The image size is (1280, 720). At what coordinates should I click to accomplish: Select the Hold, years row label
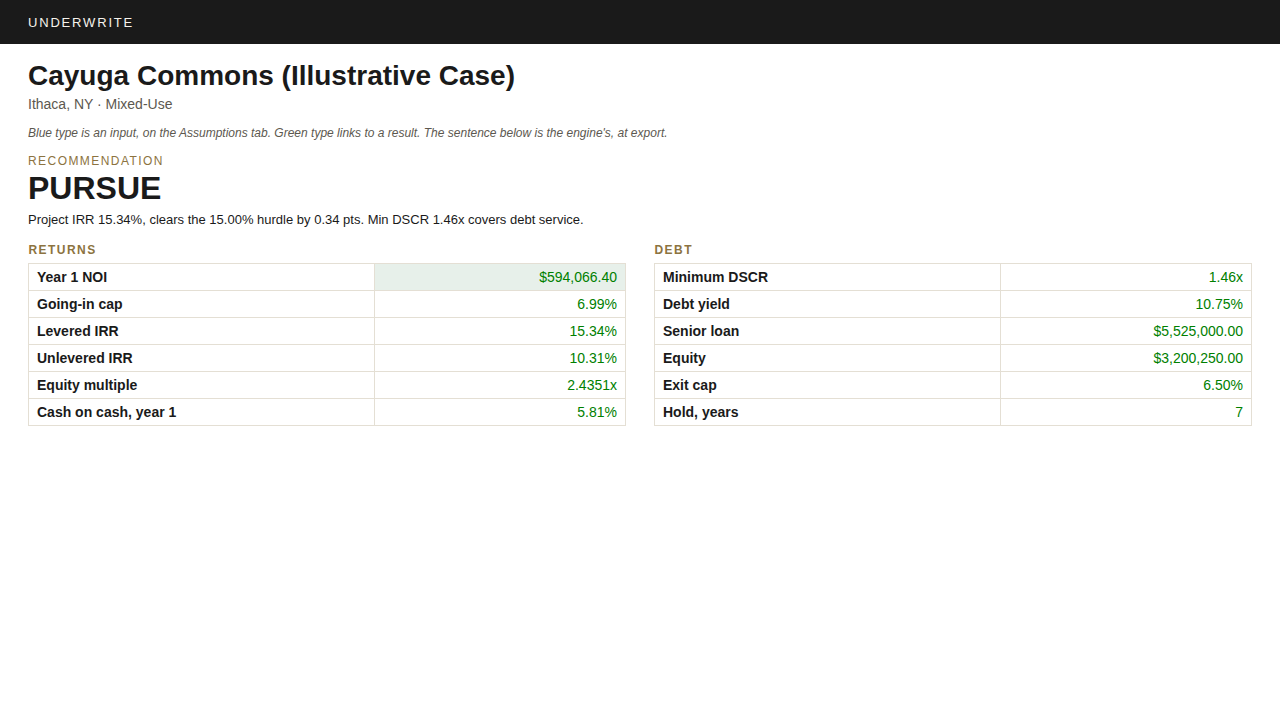[701, 412]
